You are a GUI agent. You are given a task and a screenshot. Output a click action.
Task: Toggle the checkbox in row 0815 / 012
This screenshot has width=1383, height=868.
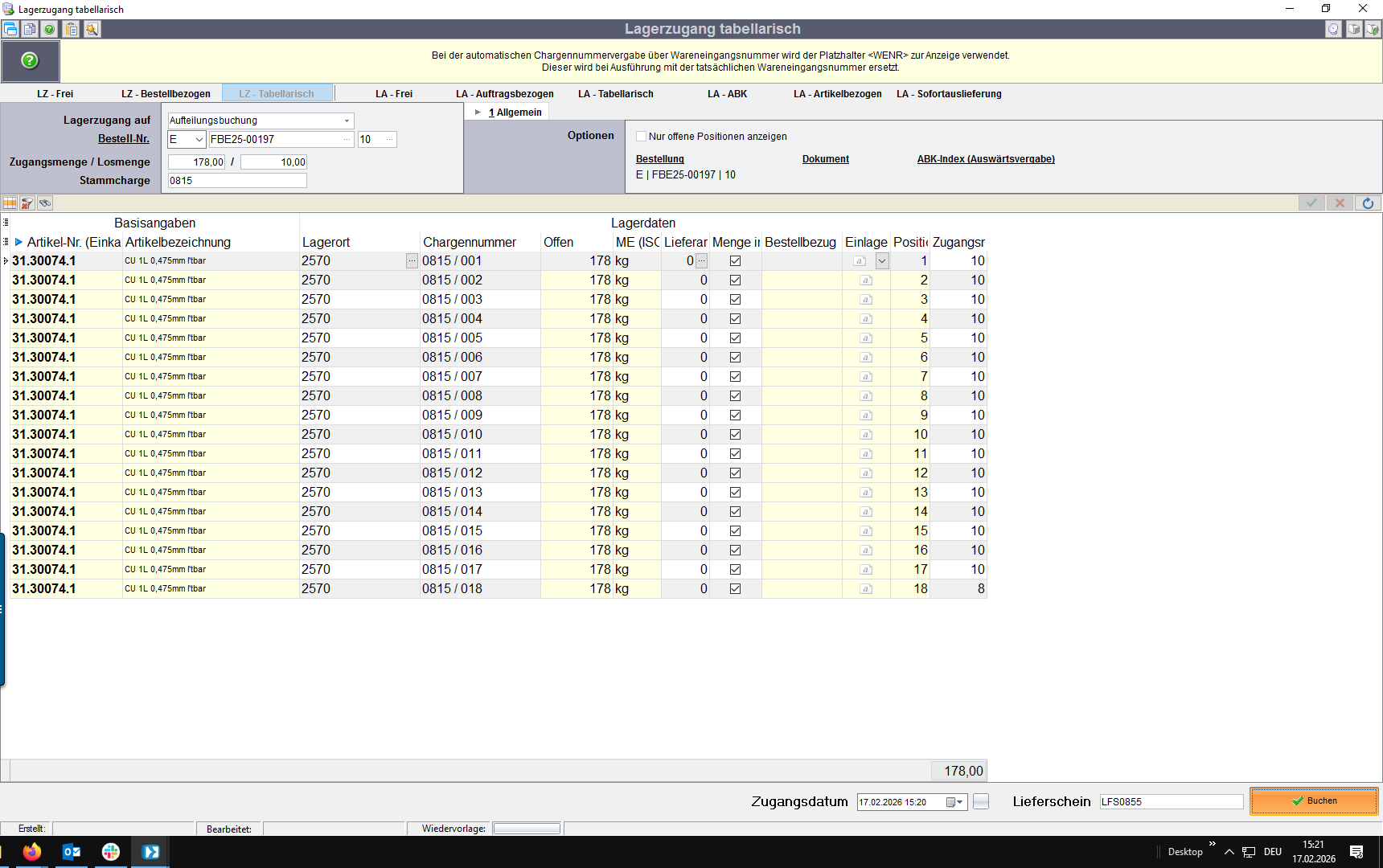735,473
